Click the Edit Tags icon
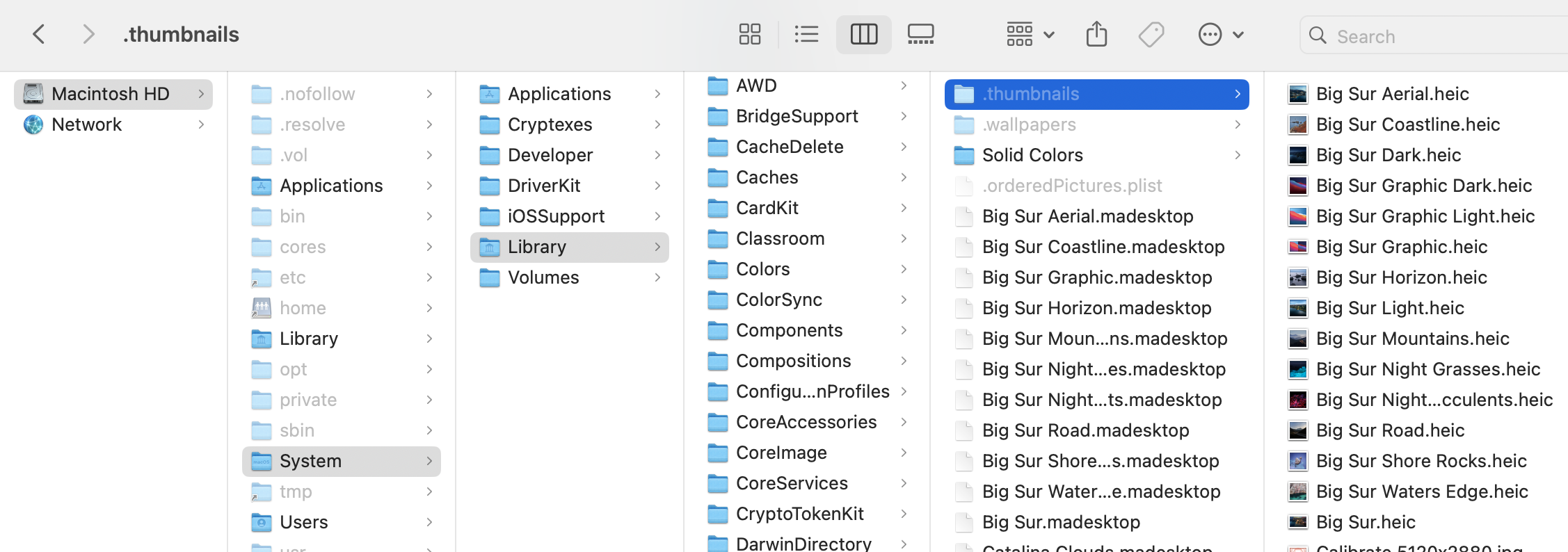The height and width of the screenshot is (552, 1568). 1151,34
